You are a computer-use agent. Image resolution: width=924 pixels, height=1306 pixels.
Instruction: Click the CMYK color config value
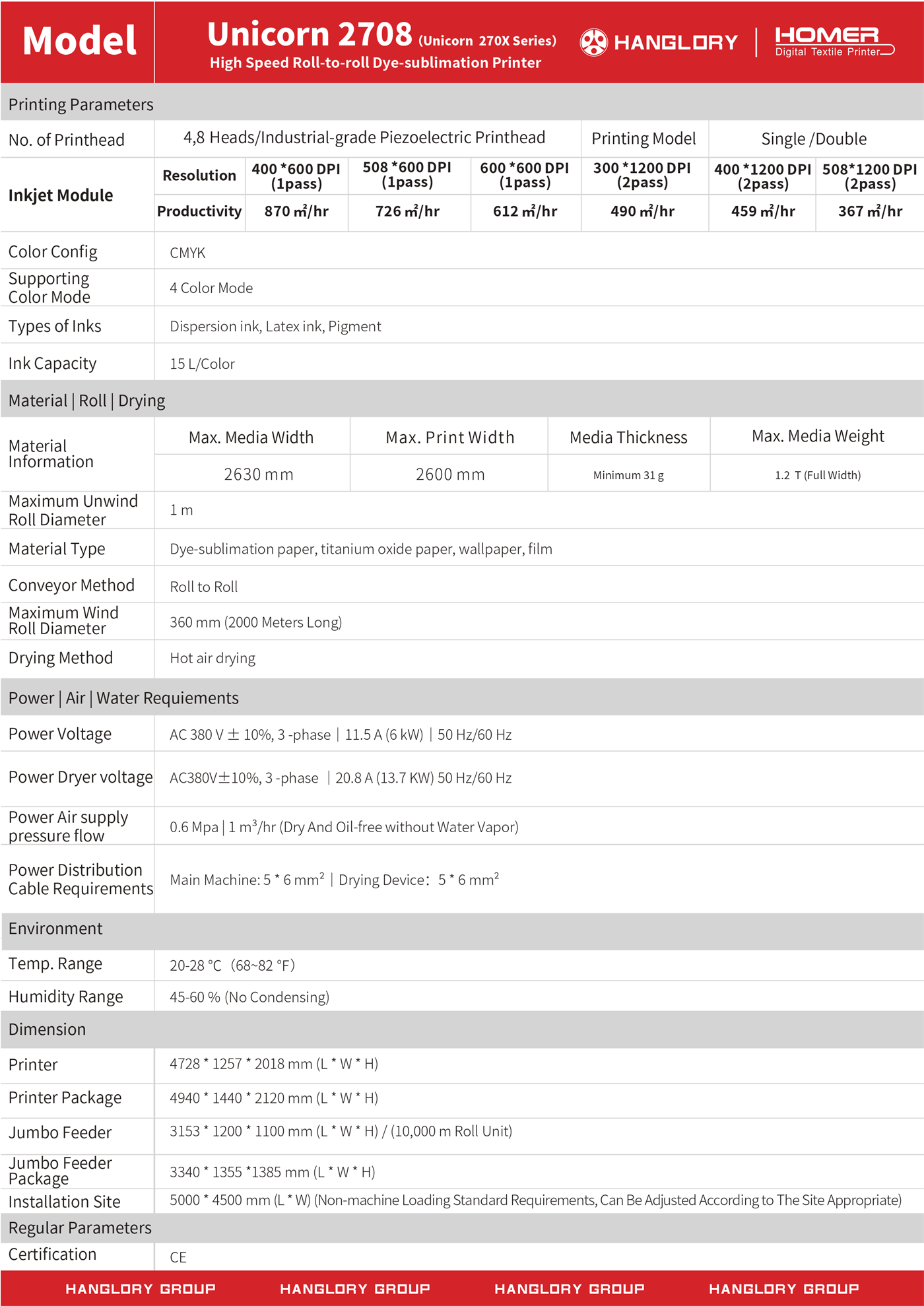tap(187, 253)
